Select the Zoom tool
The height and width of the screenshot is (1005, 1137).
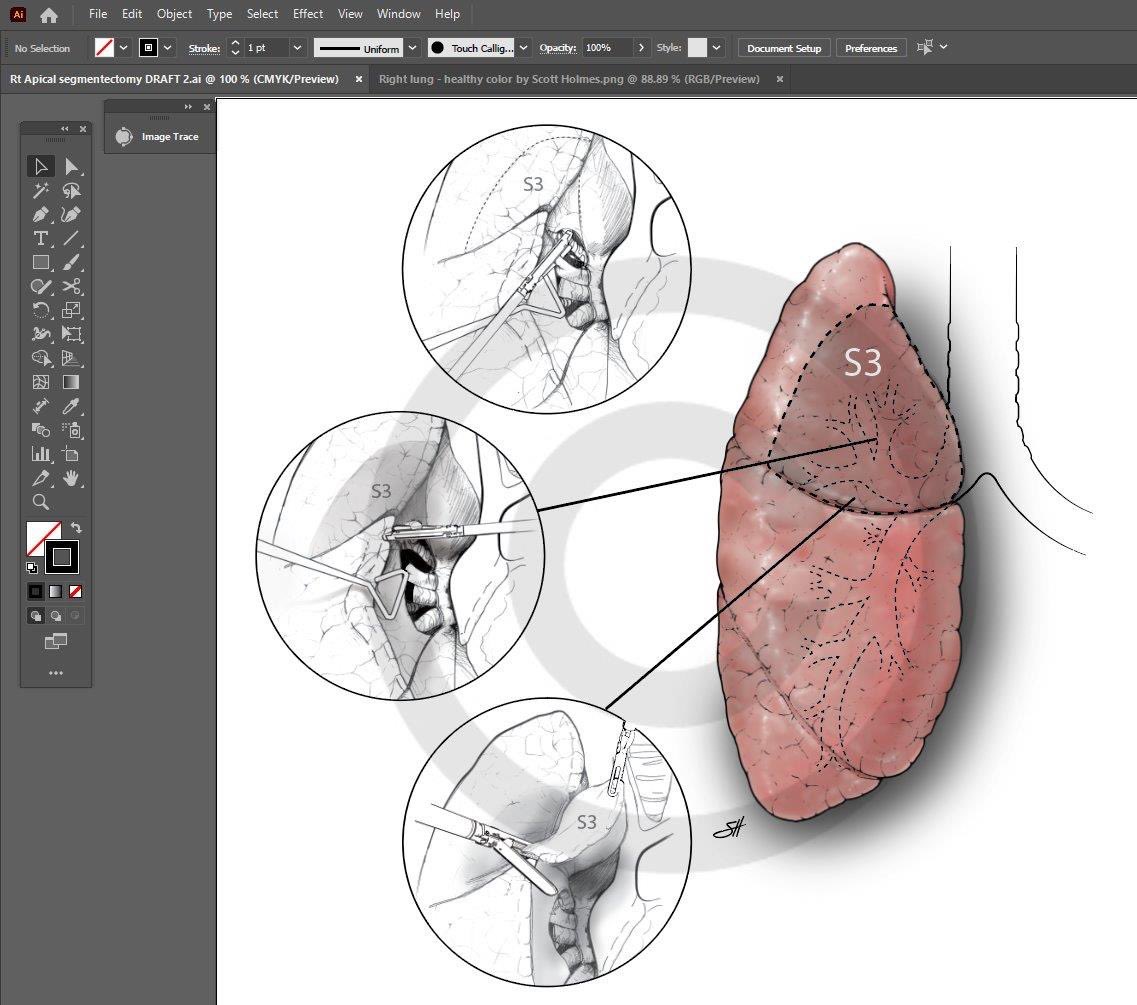(41, 502)
